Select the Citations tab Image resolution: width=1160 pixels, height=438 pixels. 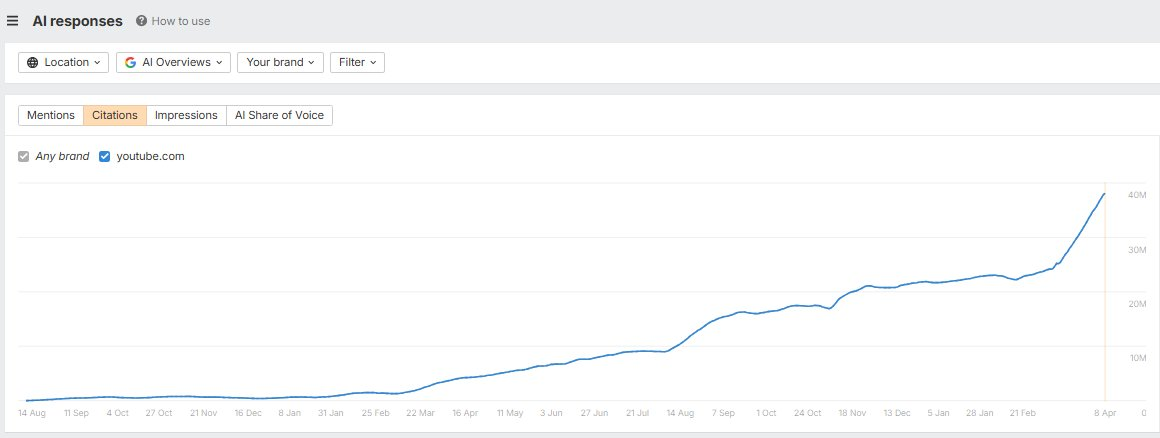[115, 115]
